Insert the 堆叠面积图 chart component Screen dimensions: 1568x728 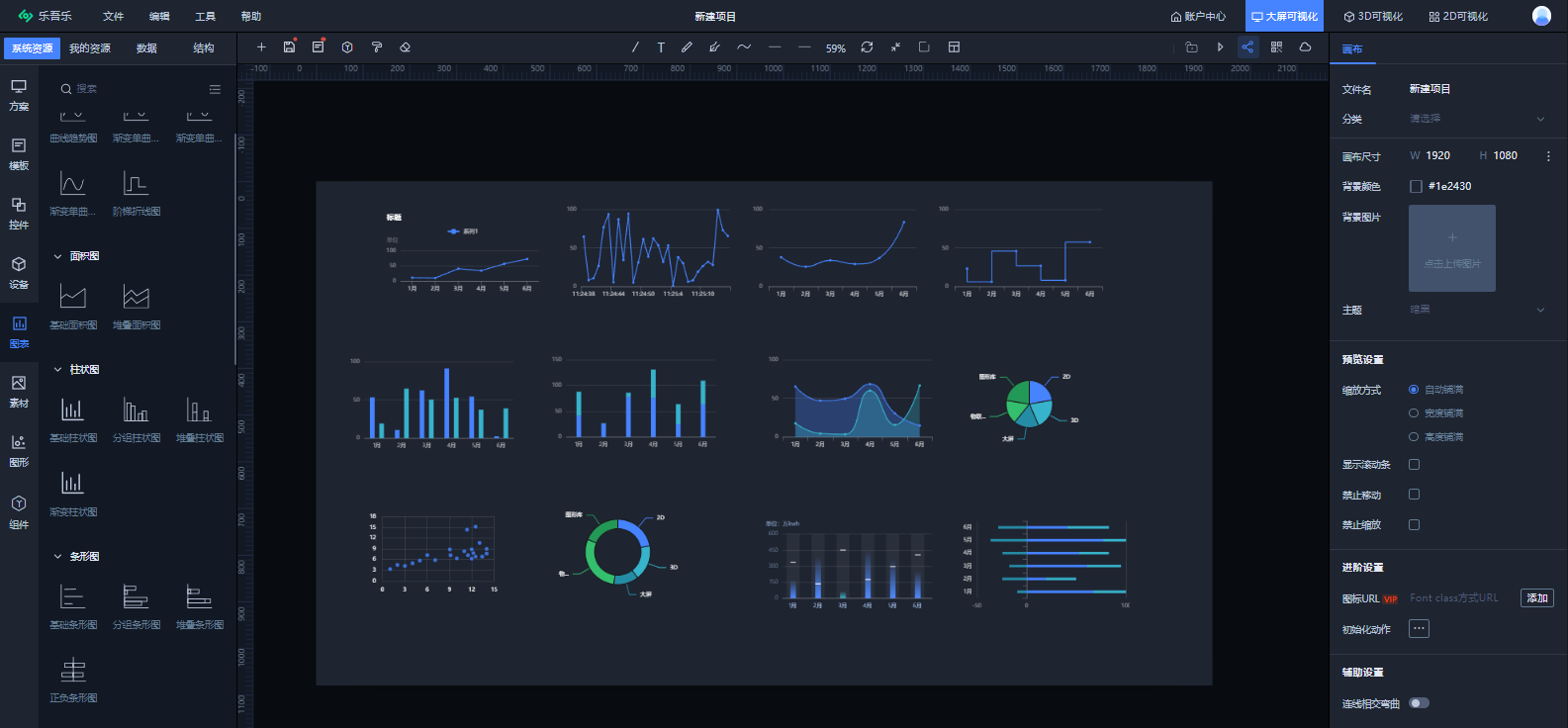pyautogui.click(x=137, y=307)
